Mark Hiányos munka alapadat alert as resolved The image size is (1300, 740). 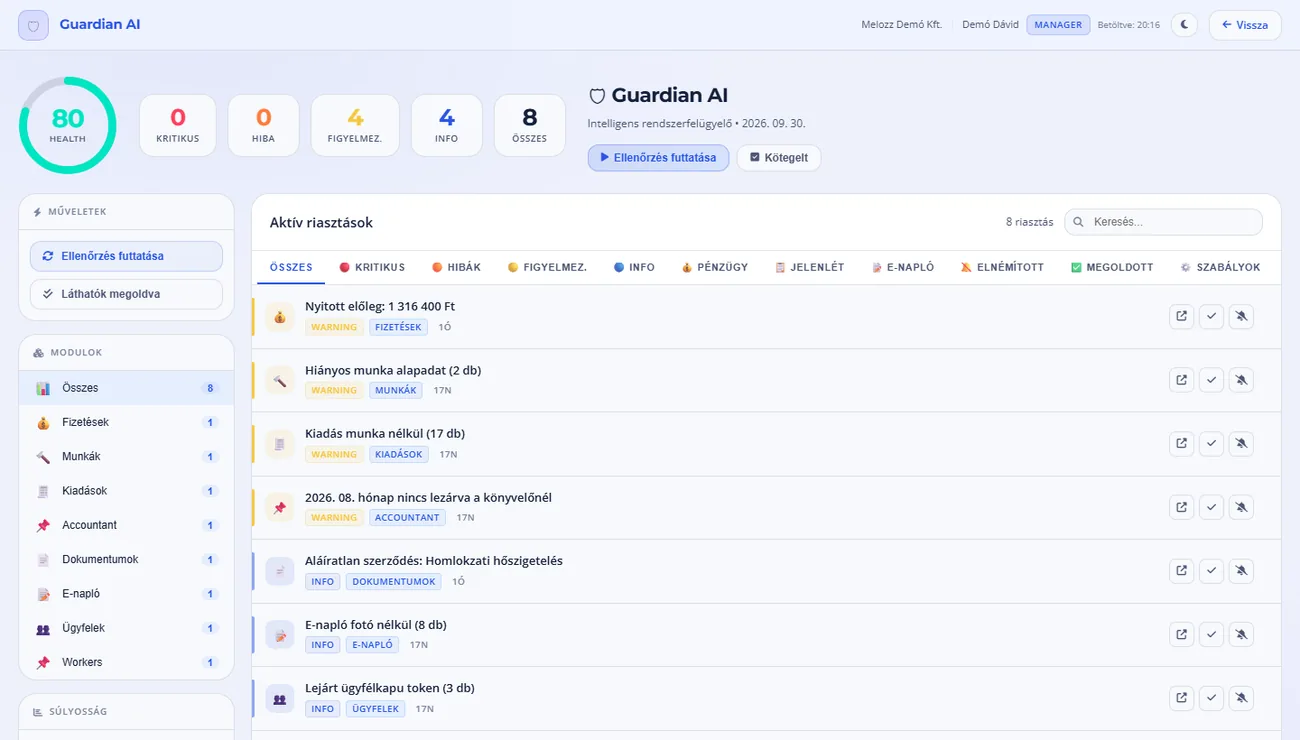pos(1211,380)
